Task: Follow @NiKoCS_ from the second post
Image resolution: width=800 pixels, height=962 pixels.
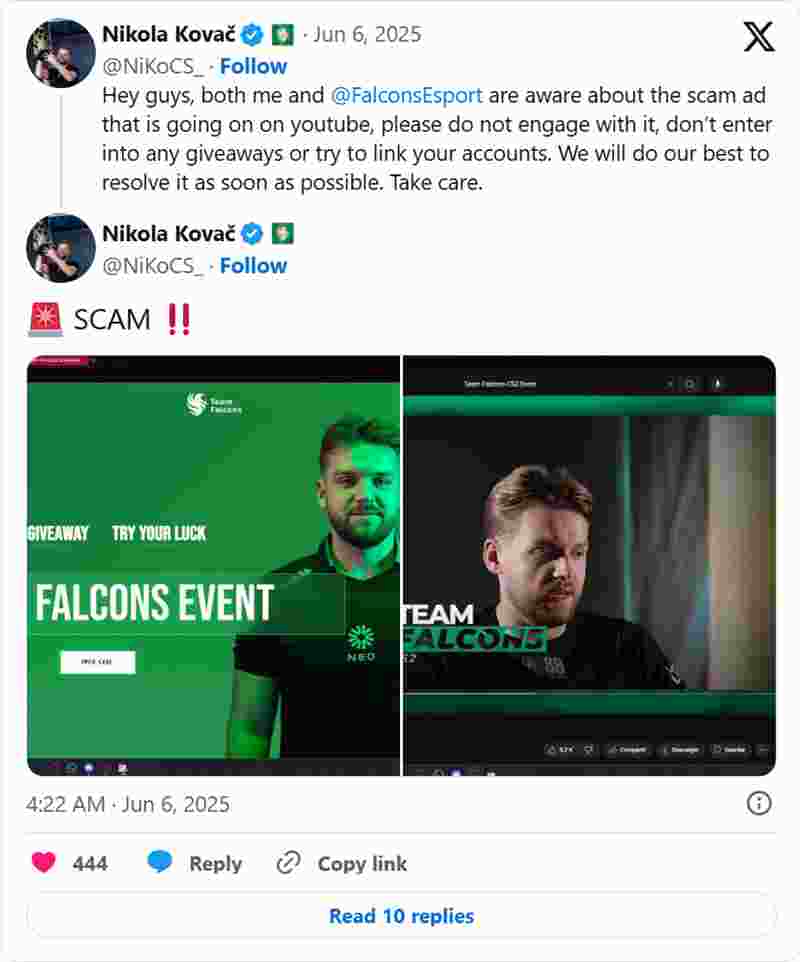Action: 253,266
